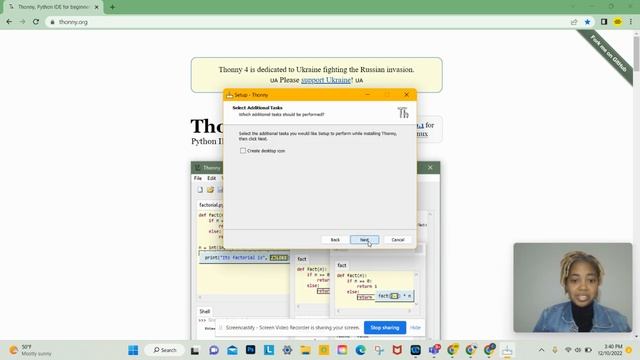Minimize the Setup - Thonny dialog
The height and width of the screenshot is (360, 640).
click(367, 94)
